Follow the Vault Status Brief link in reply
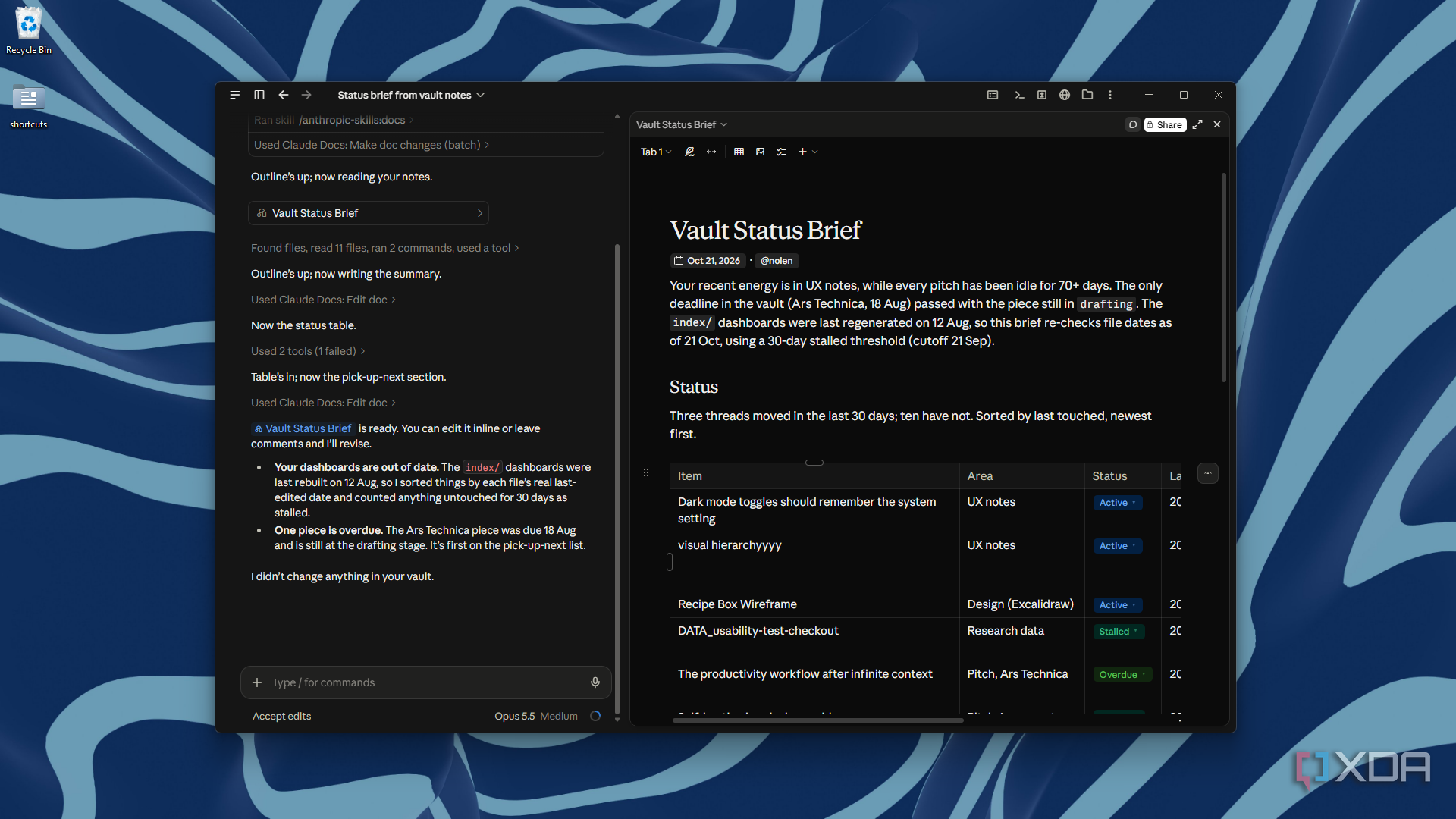This screenshot has width=1456, height=819. (303, 428)
